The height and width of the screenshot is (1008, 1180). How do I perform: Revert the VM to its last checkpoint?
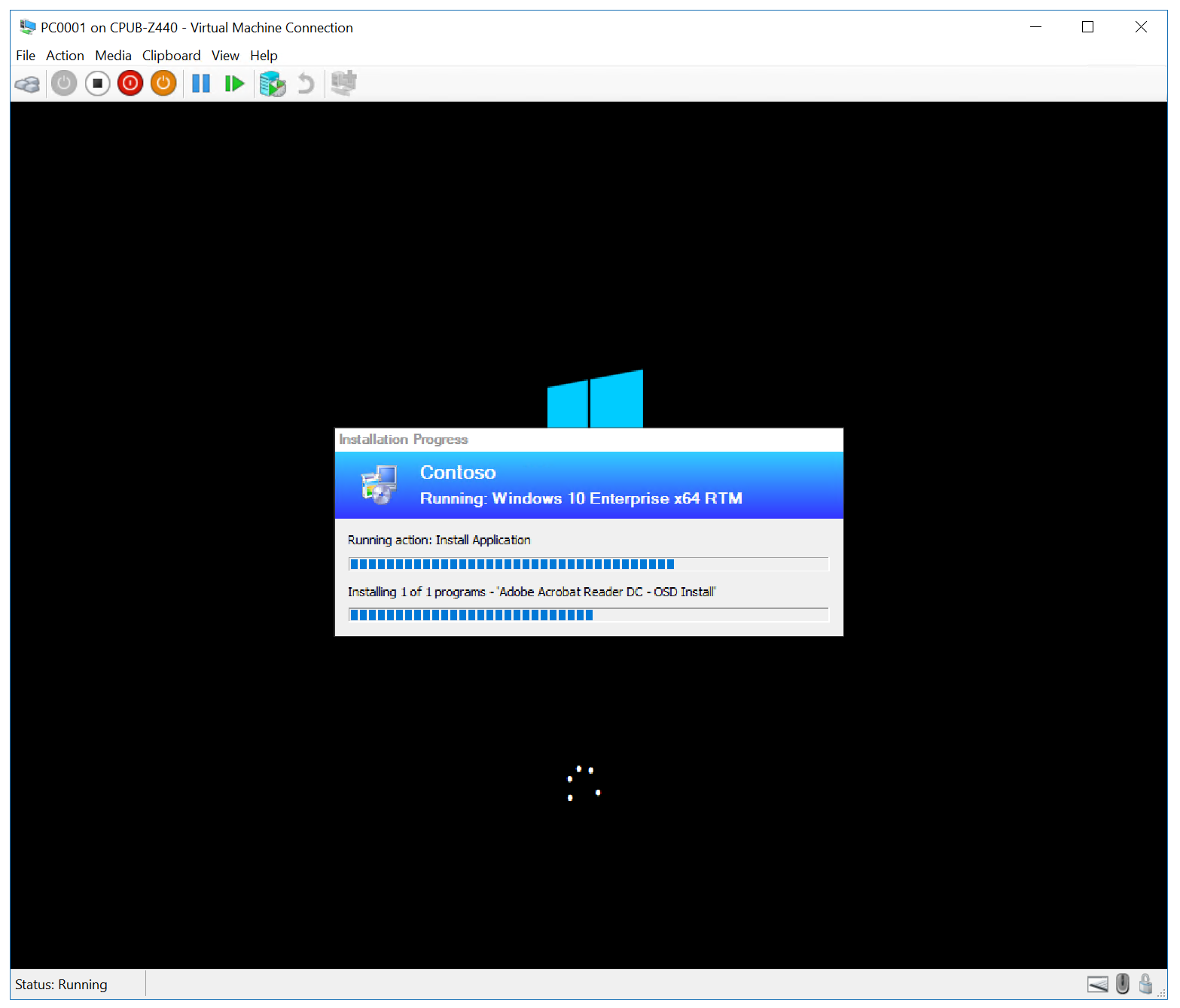[x=306, y=83]
